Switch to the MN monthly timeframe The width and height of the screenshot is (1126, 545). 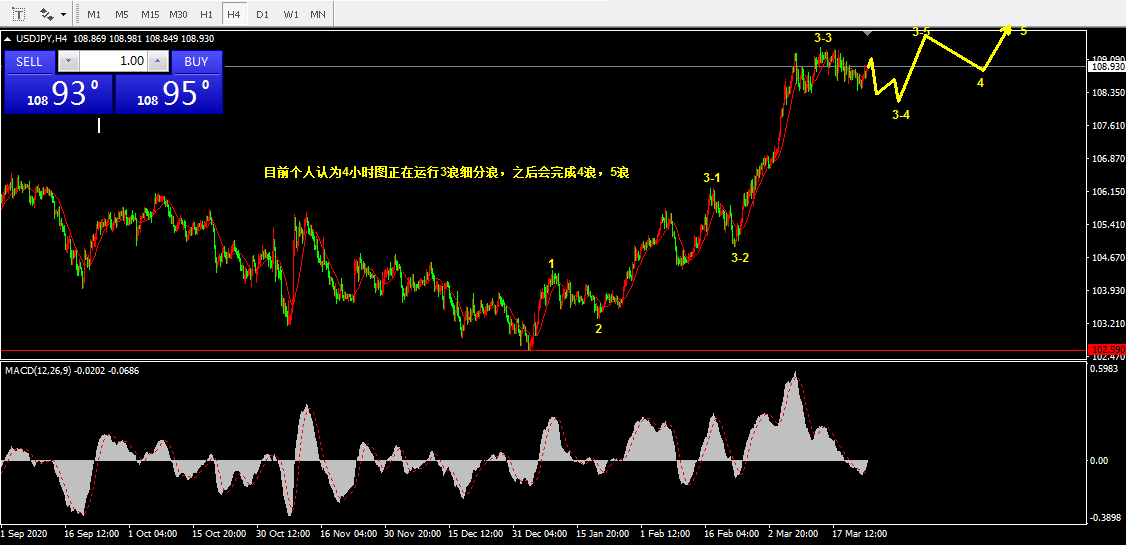(317, 14)
